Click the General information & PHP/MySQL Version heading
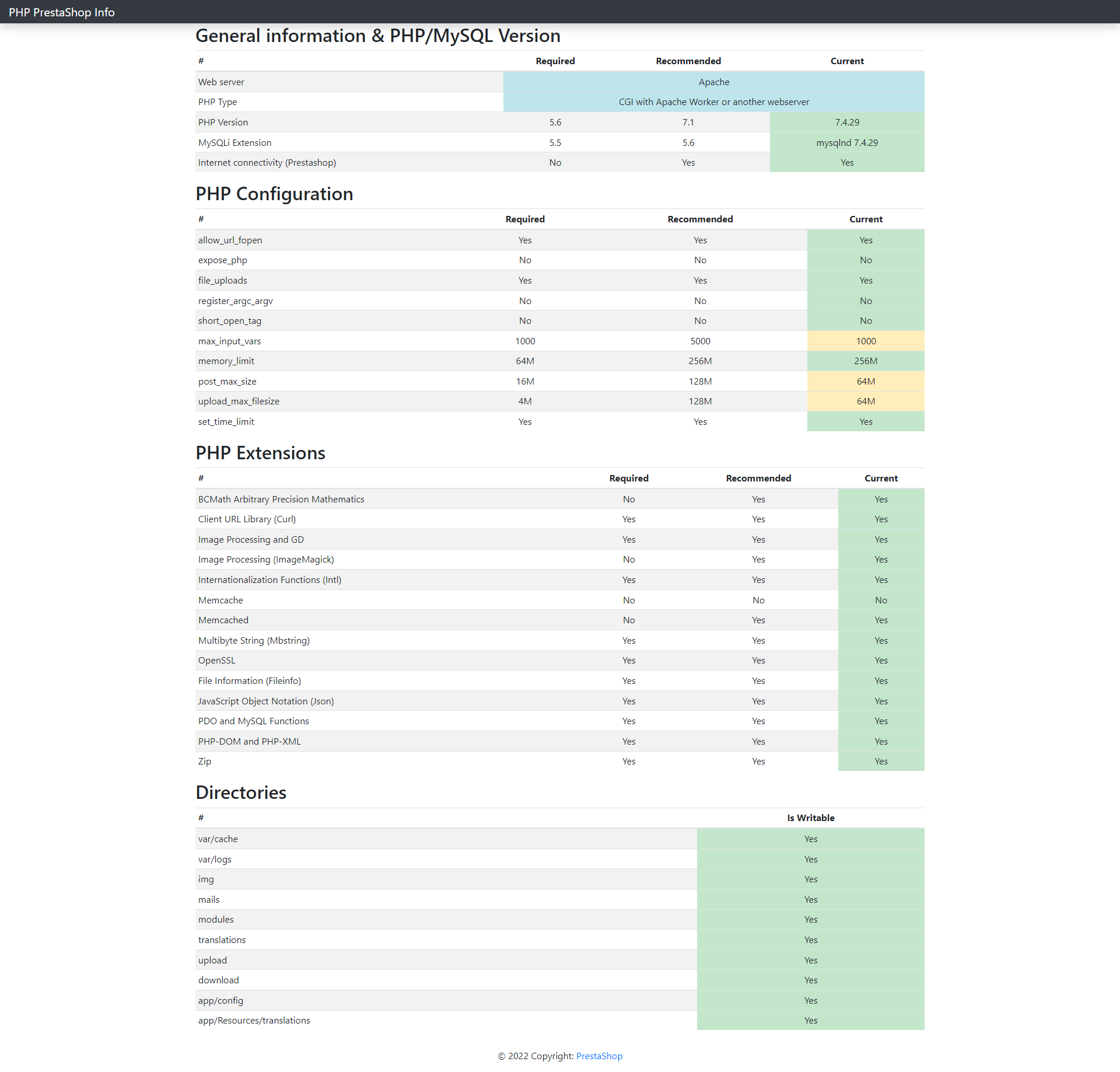Screen dimensions: 1120x1072 click(377, 36)
